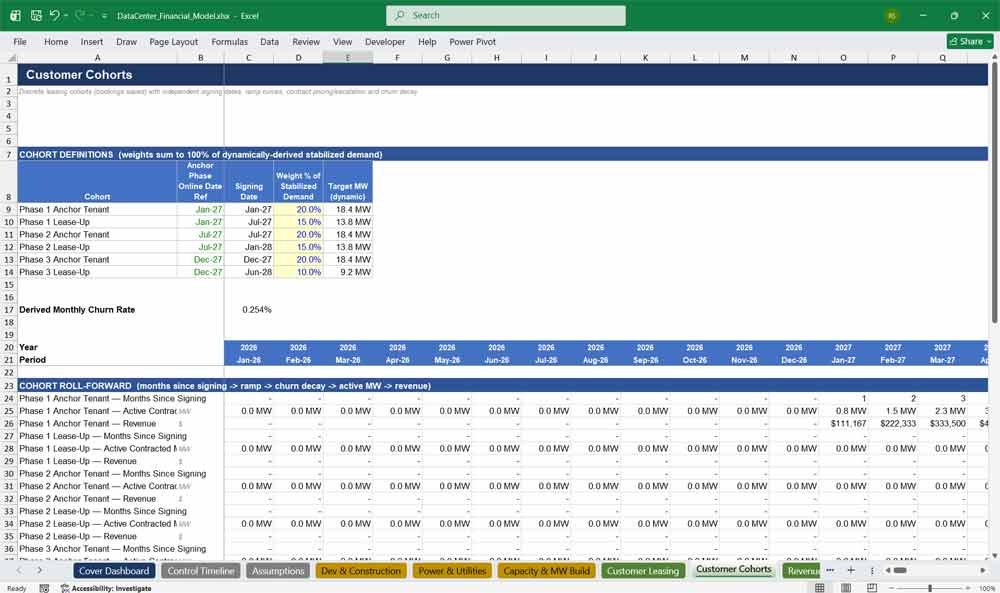Switch to the Customer Leasing sheet tab
1000x593 pixels.
pos(643,571)
